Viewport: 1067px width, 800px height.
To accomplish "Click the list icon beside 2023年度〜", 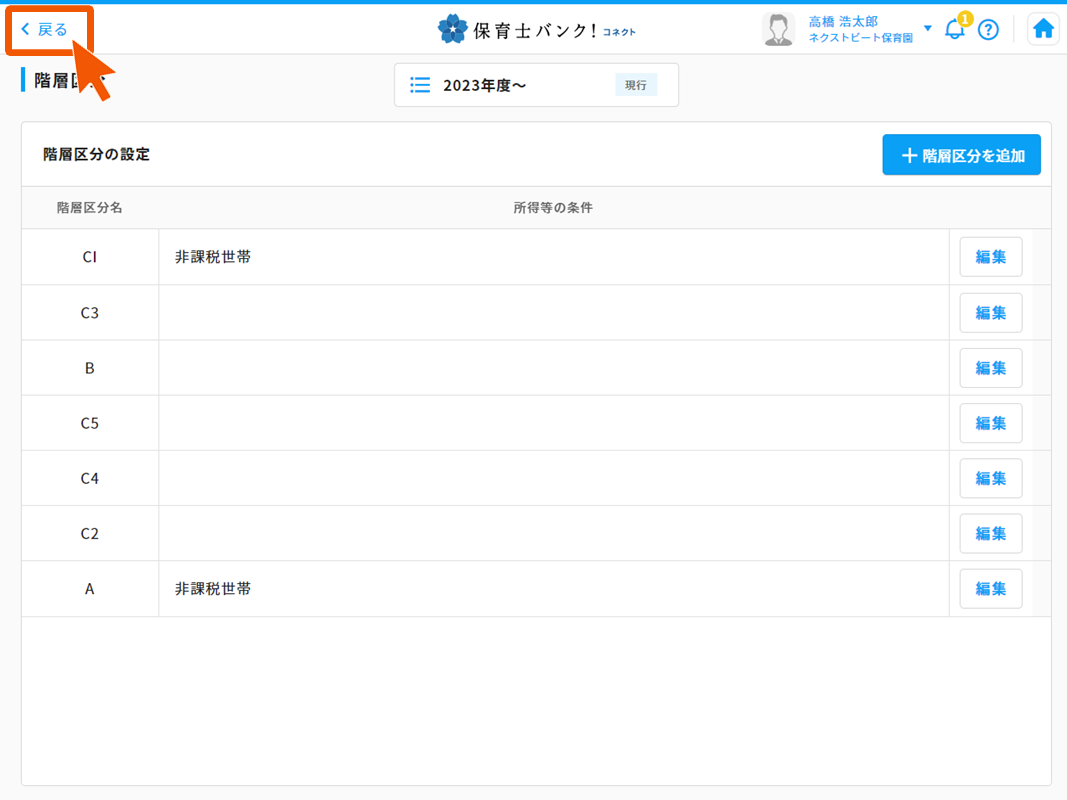I will [x=420, y=84].
